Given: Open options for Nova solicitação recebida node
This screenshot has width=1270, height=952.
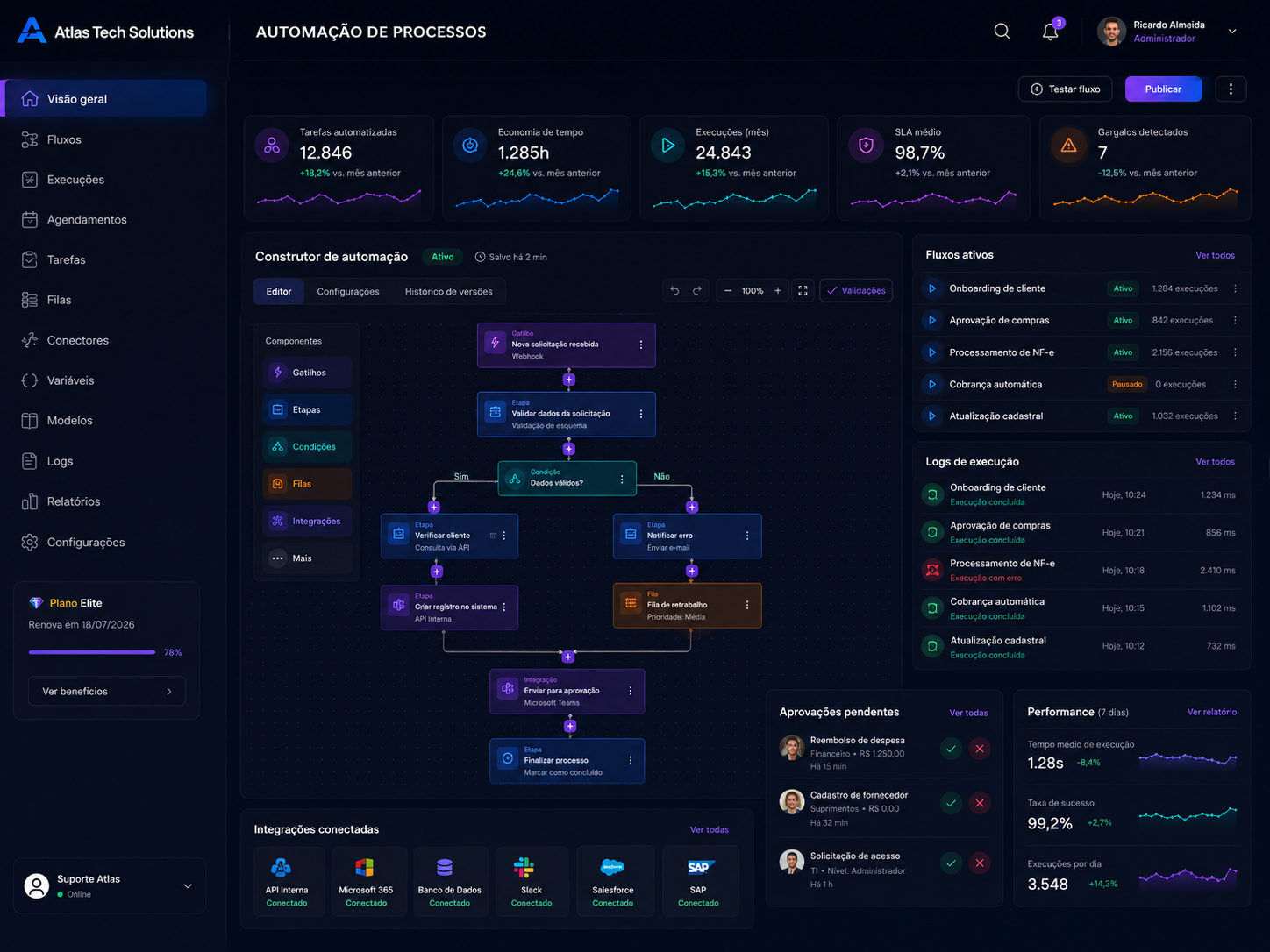Looking at the screenshot, I should [x=641, y=345].
